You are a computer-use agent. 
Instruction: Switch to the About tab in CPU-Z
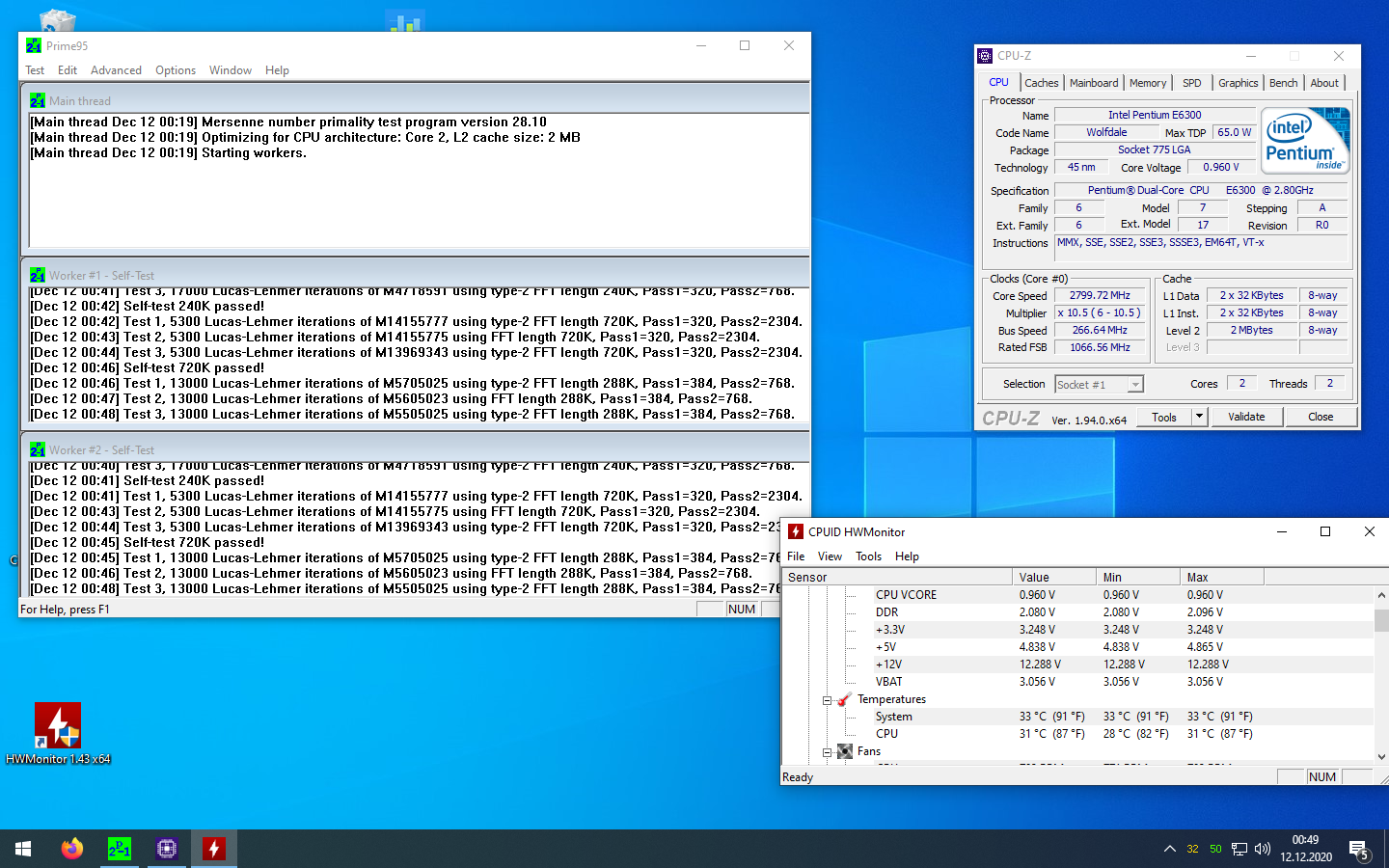tap(1324, 83)
